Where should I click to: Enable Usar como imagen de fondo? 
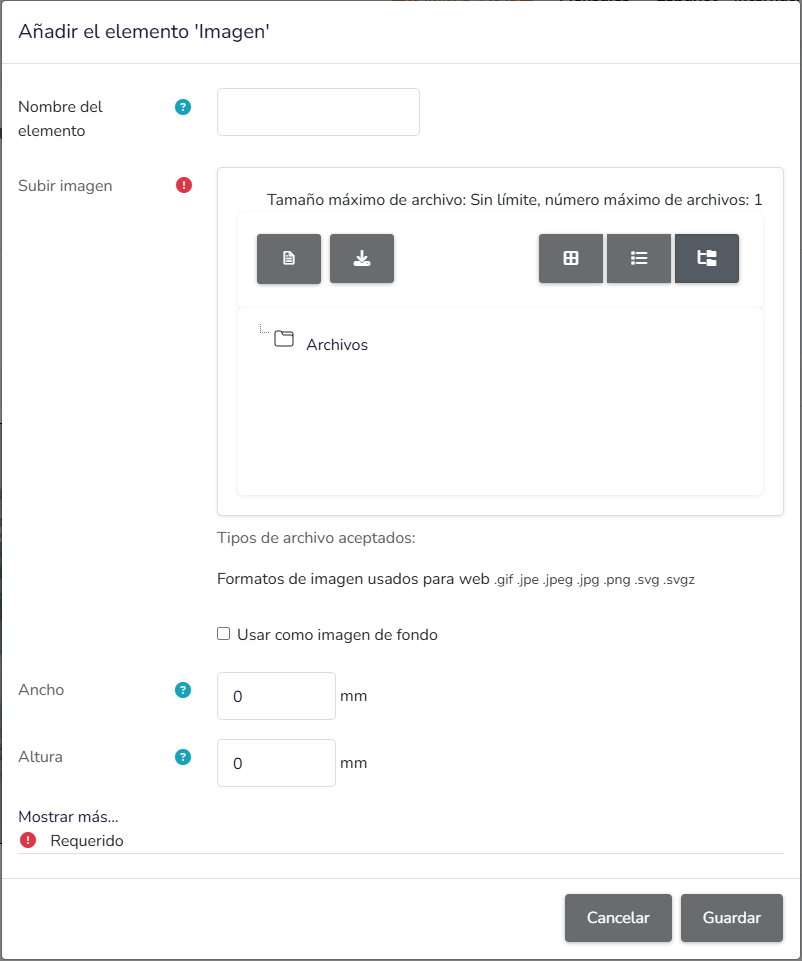[x=224, y=634]
